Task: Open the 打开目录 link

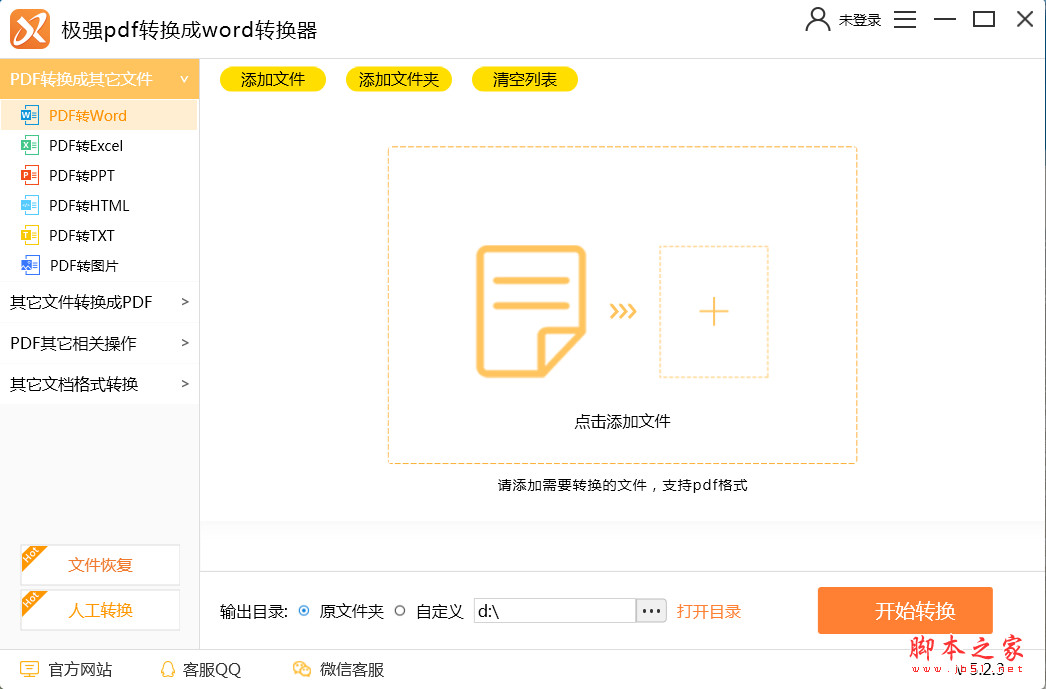Action: (708, 611)
